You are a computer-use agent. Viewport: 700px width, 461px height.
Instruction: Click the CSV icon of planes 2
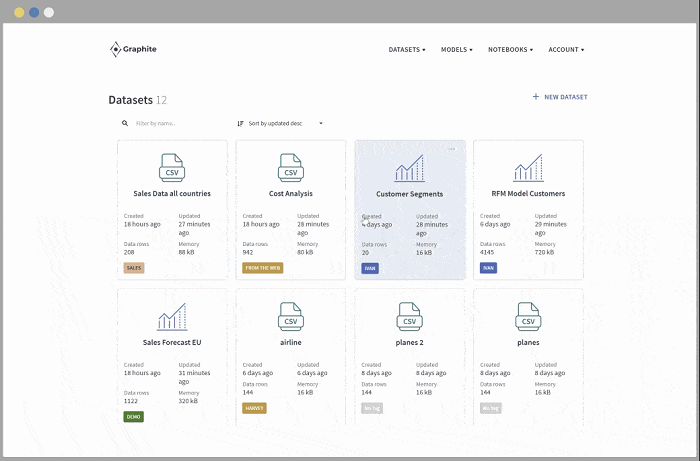pyautogui.click(x=409, y=316)
